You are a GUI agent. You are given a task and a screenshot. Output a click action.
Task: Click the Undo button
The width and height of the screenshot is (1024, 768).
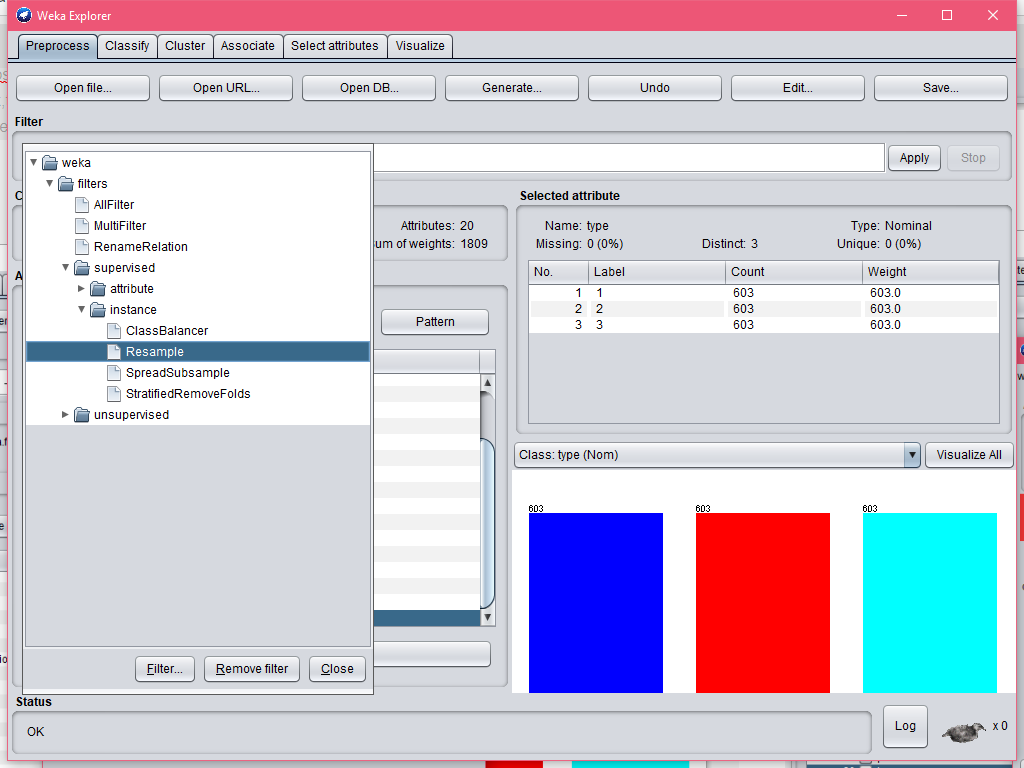(655, 88)
